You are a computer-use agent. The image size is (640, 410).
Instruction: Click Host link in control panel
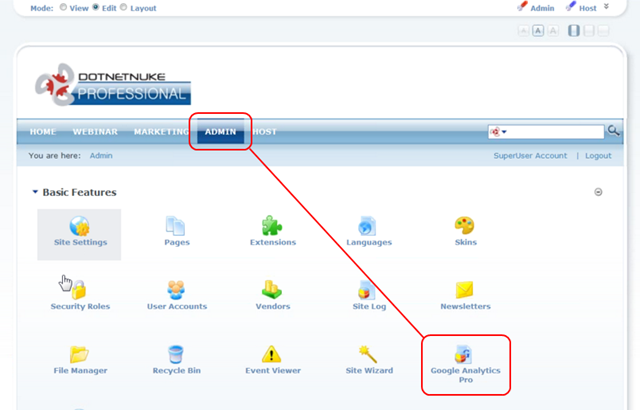click(x=588, y=8)
